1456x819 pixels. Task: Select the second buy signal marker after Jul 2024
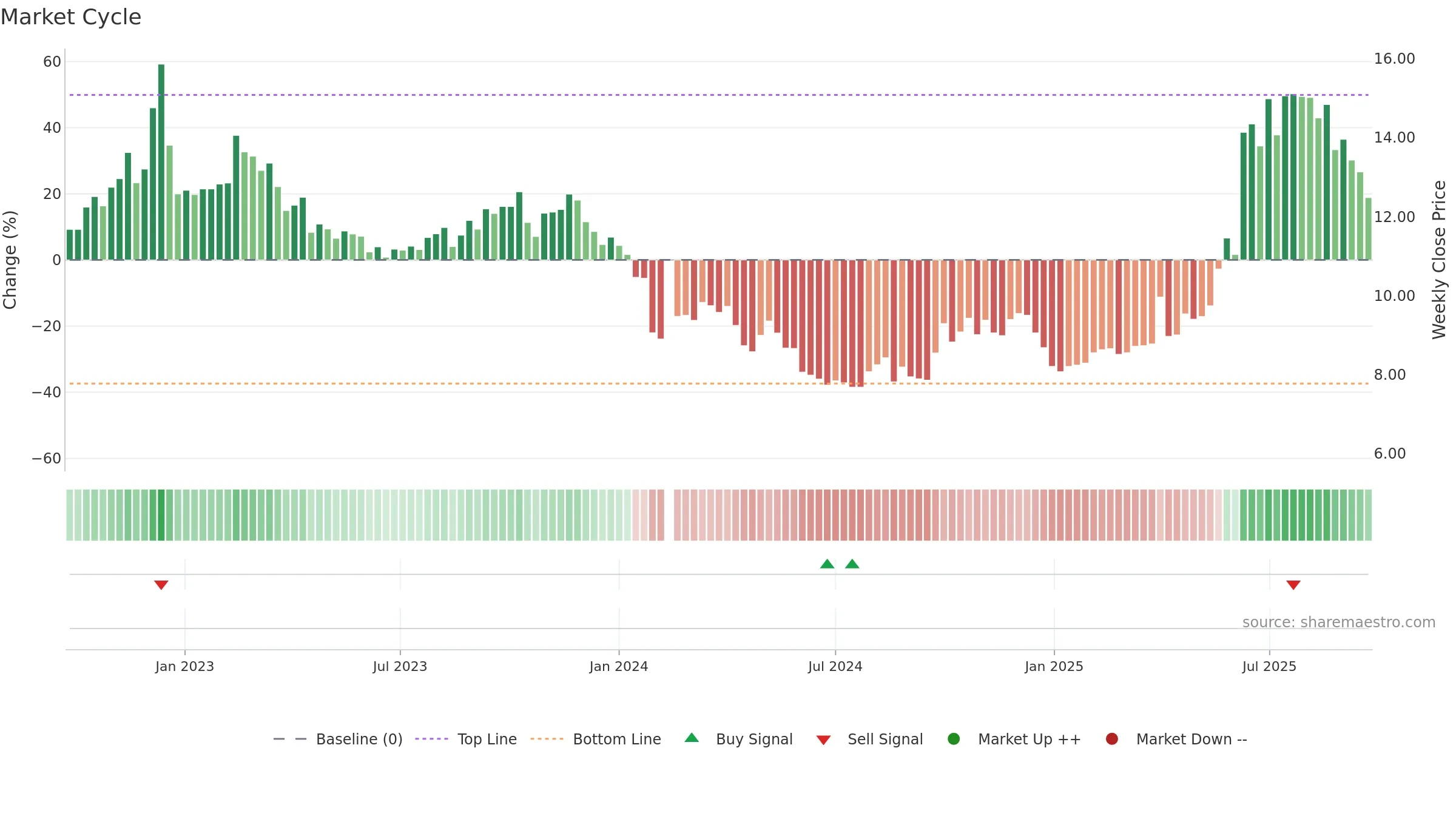tap(852, 564)
